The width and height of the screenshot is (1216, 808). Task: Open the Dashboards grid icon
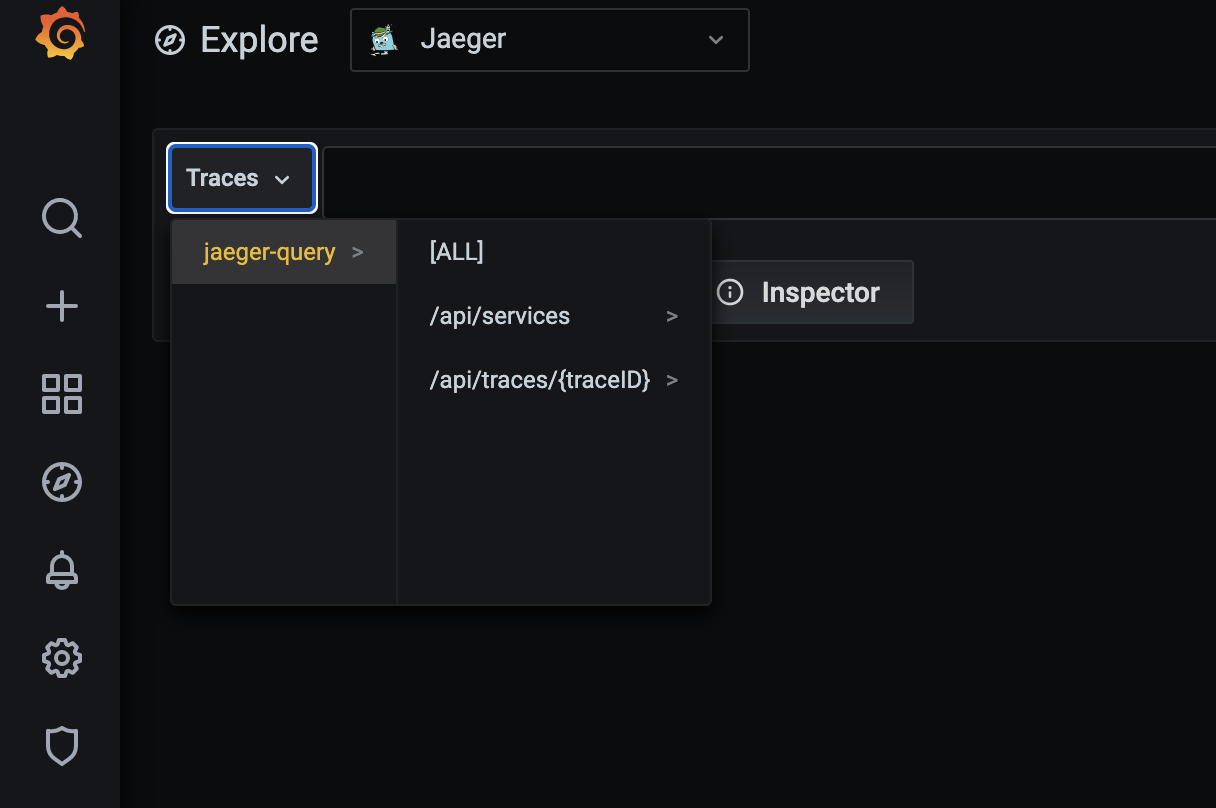[62, 394]
